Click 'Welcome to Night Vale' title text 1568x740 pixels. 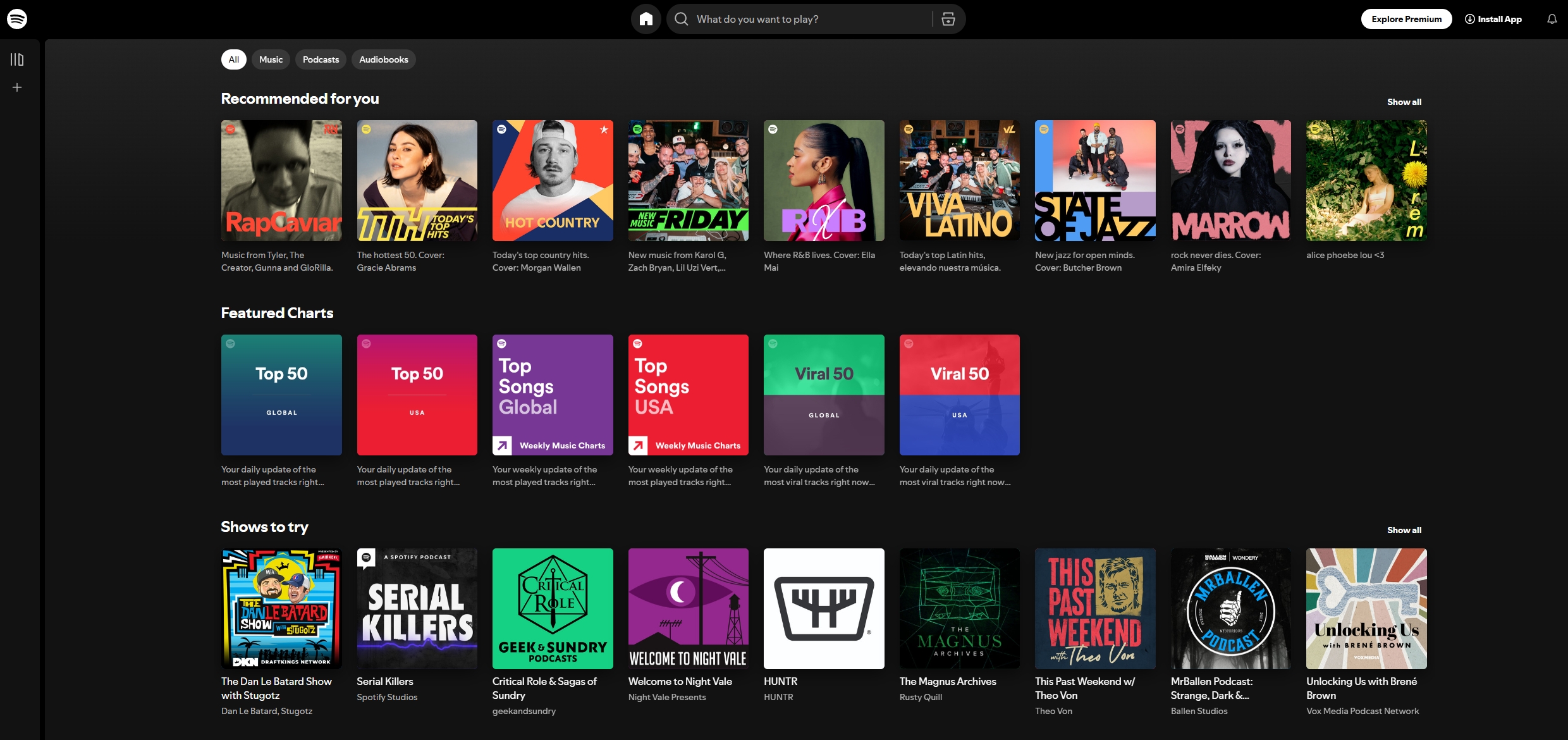680,681
